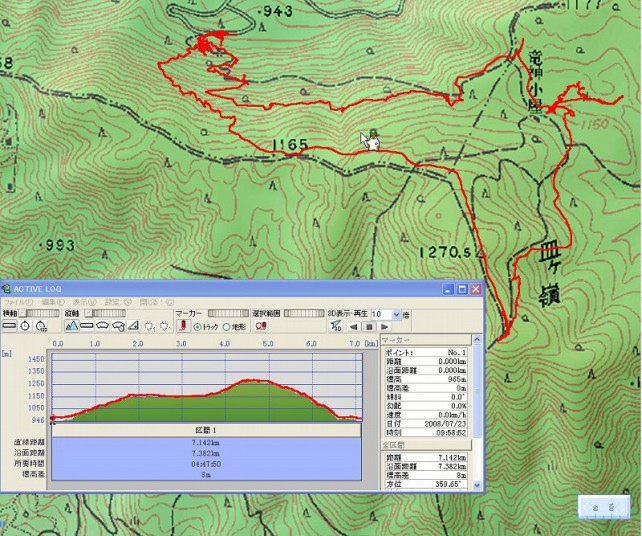Screen dimensions: 642x536
Task: Click the 3D fly-through airplane icon
Action: (x=336, y=326)
